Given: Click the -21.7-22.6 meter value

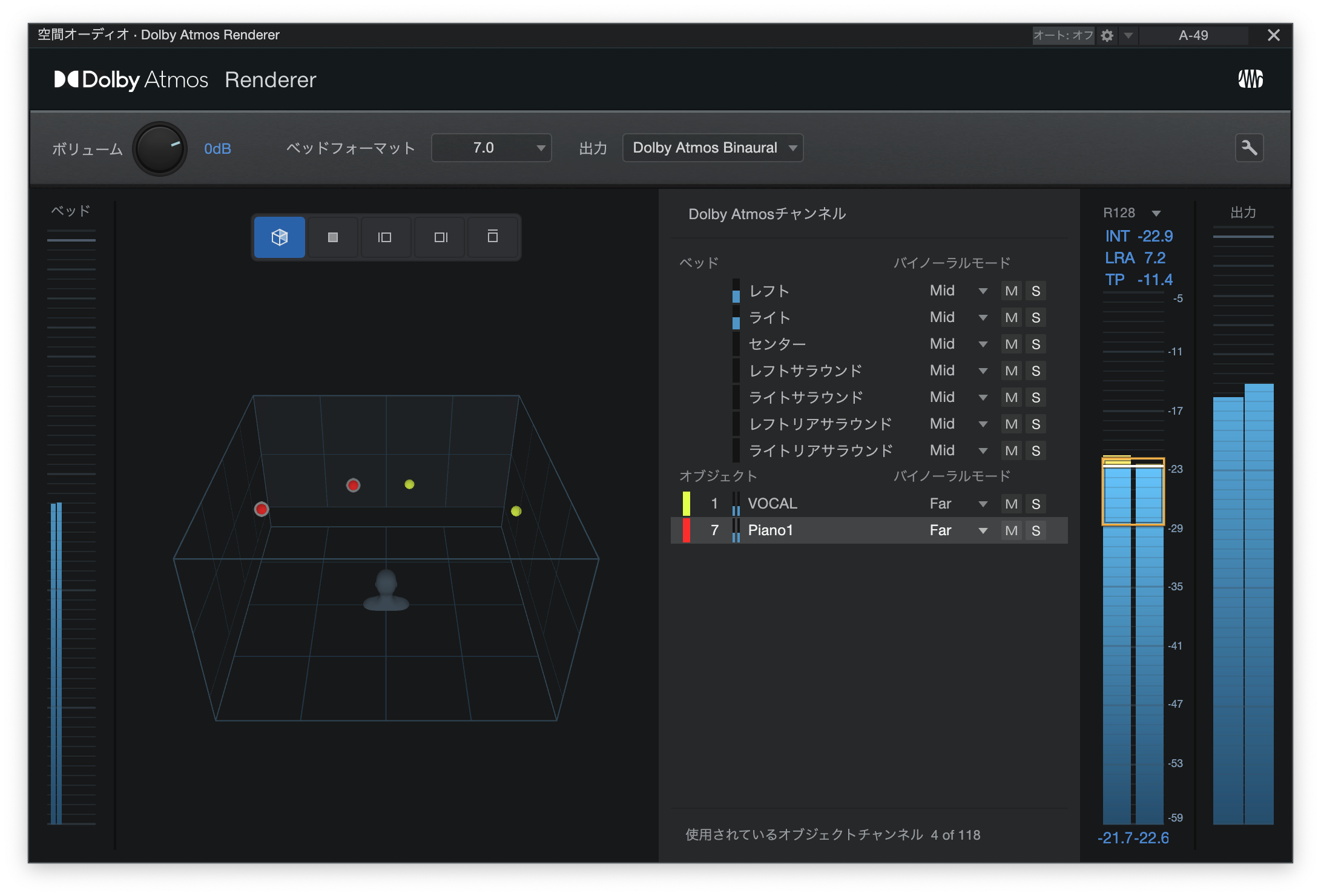Looking at the screenshot, I should pos(1133,838).
